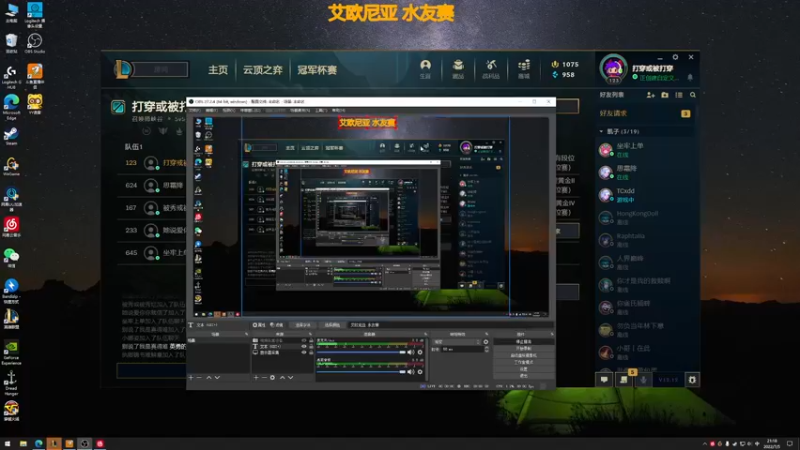Collapse the 瓶子 (3/19) friends group

tap(601, 132)
